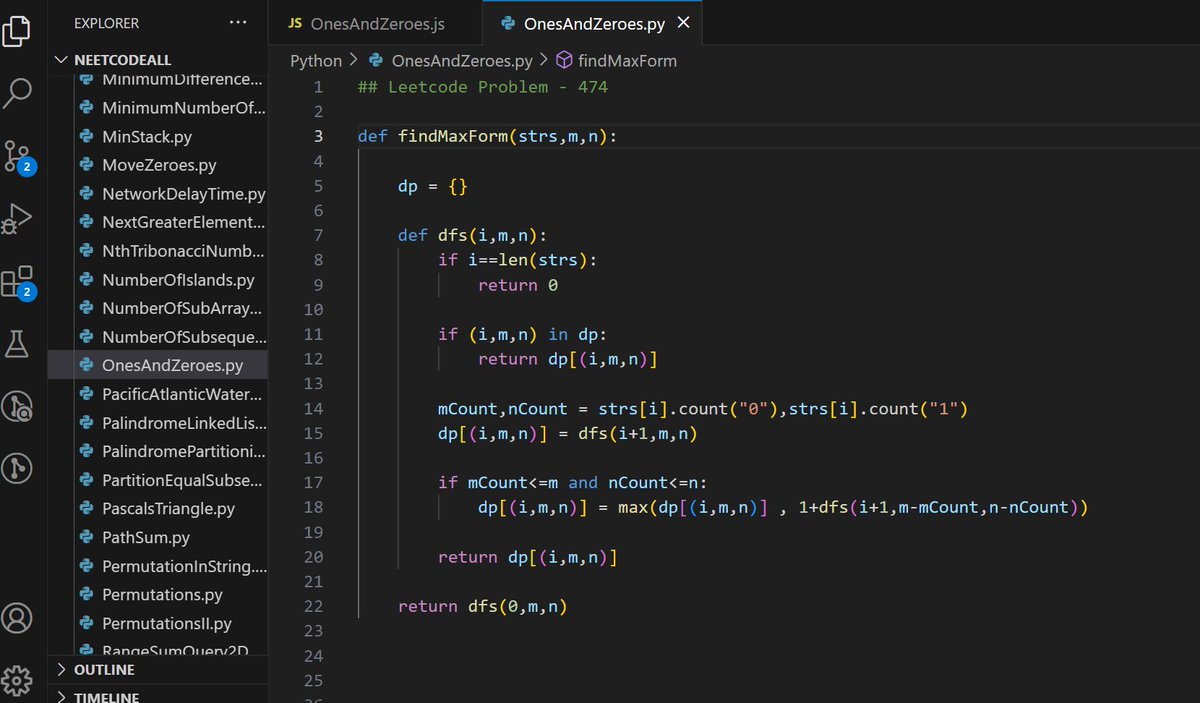
Task: Open the Search view icon
Action: (x=17, y=93)
